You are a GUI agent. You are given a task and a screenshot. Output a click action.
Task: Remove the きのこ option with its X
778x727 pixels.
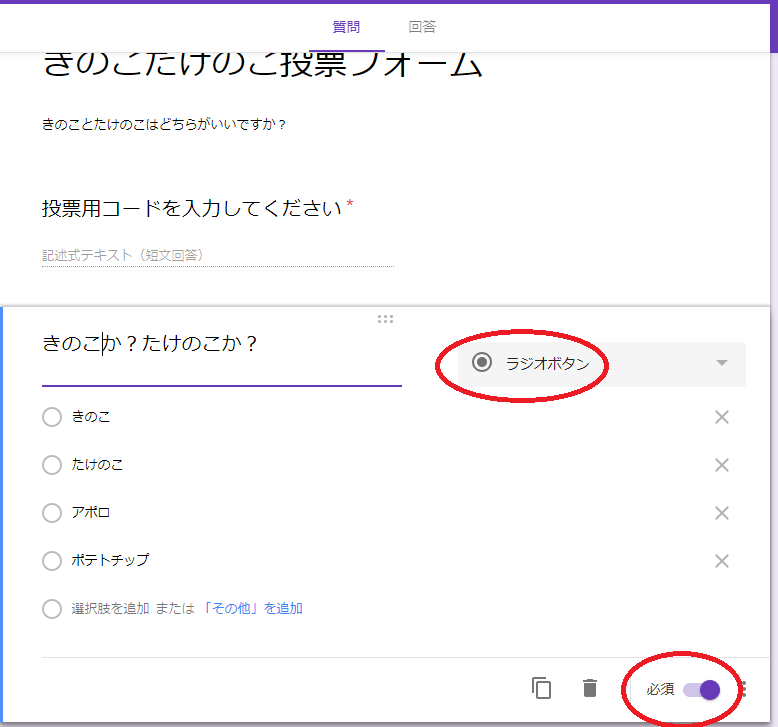click(721, 417)
